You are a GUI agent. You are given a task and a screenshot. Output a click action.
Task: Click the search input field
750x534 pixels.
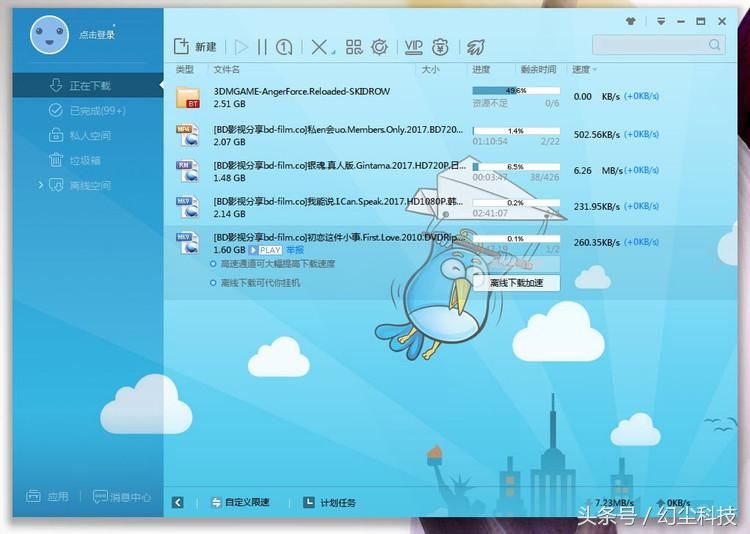650,45
